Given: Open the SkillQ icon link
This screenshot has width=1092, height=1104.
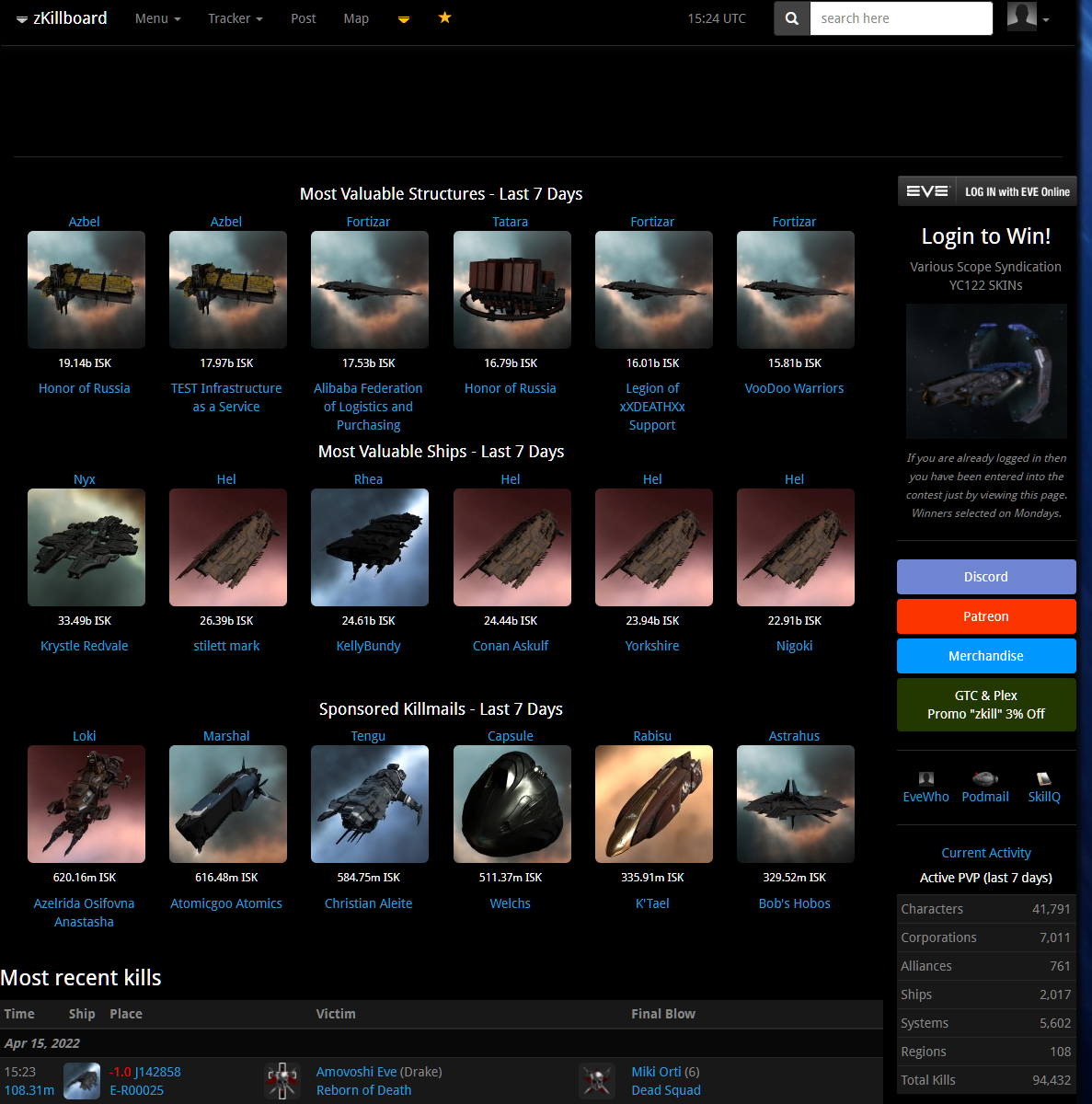Looking at the screenshot, I should pyautogui.click(x=1044, y=778).
